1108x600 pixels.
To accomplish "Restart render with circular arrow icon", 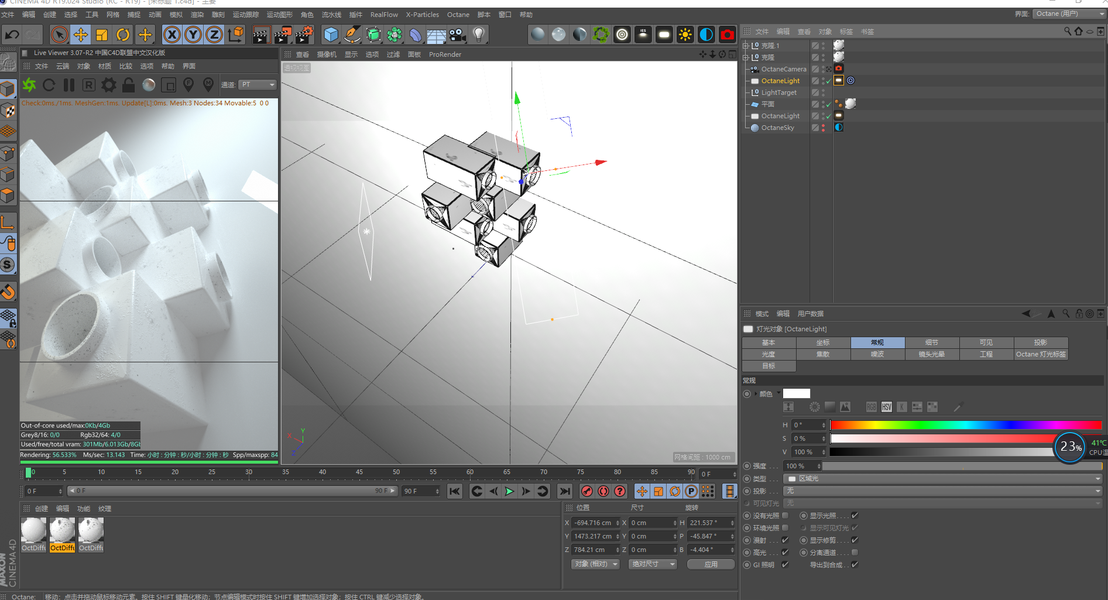I will [x=49, y=85].
